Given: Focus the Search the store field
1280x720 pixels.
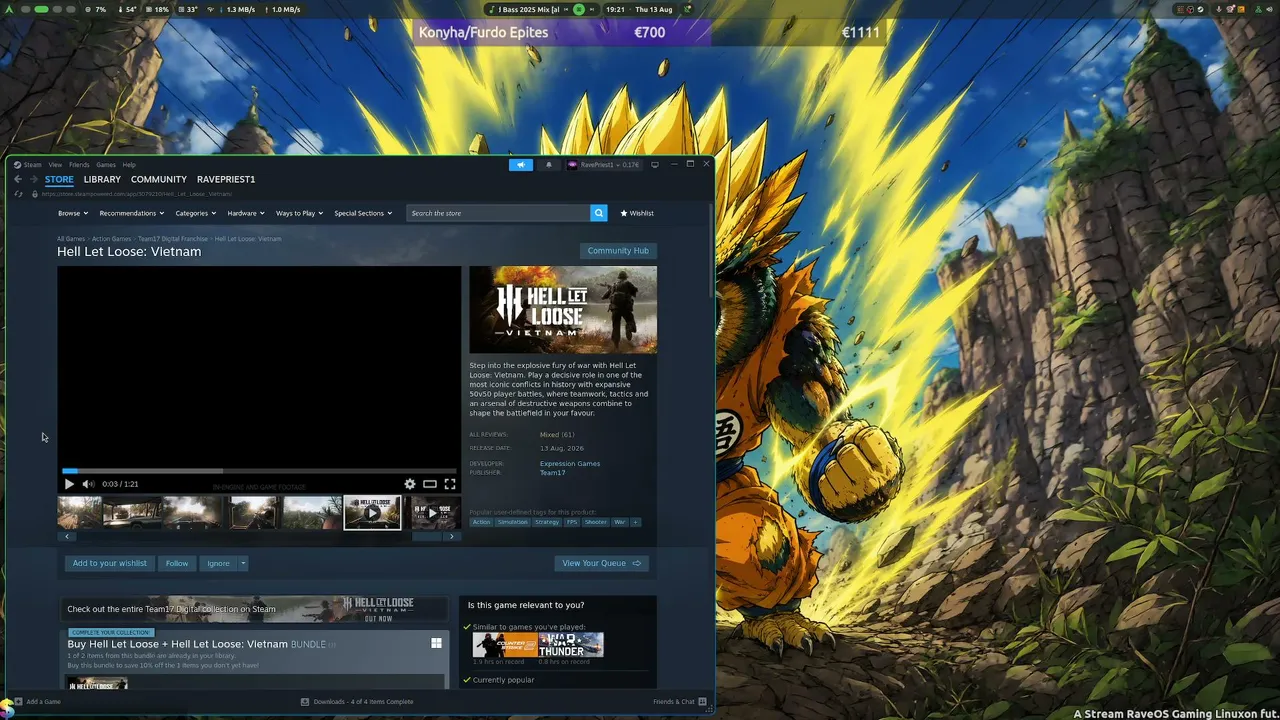Looking at the screenshot, I should 498,213.
